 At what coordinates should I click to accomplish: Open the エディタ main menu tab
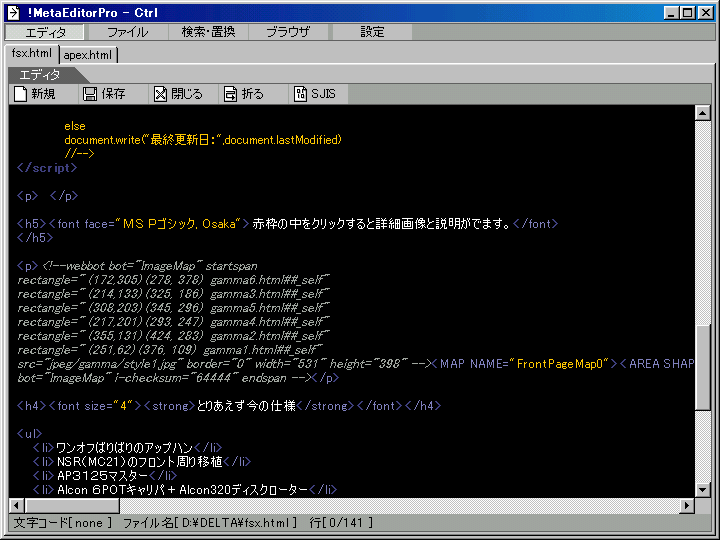pos(45,32)
